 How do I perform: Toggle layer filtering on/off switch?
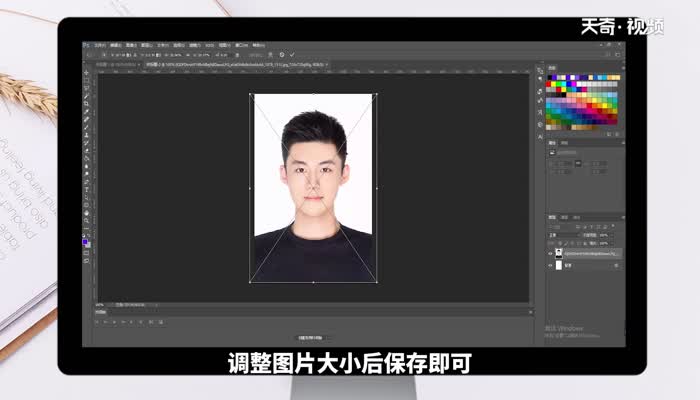613,227
